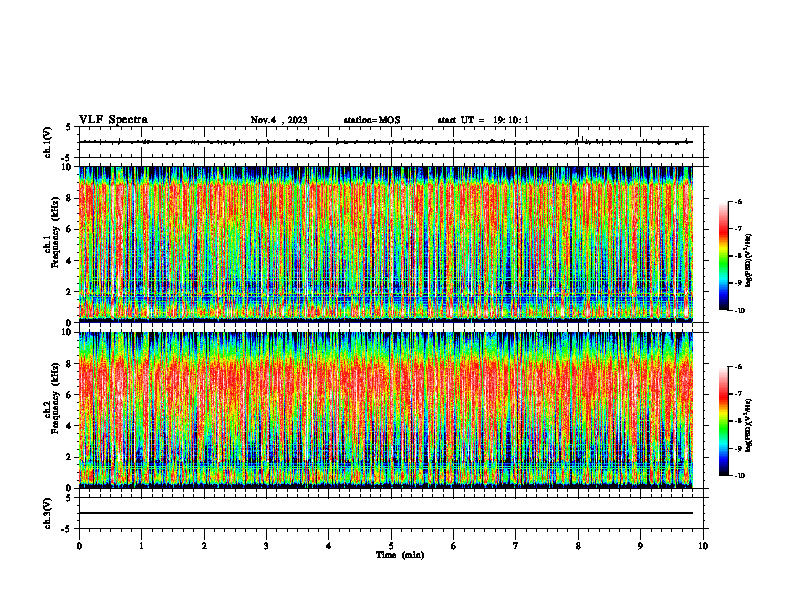The image size is (792, 612).
Task: Click the 'ch.1(V)' axis label
Action: tap(48, 142)
